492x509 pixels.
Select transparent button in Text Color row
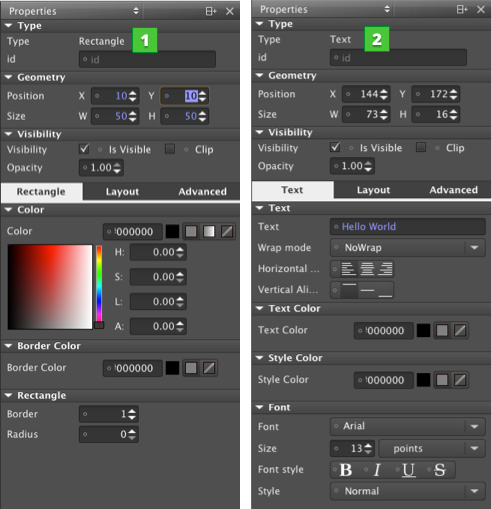[460, 330]
